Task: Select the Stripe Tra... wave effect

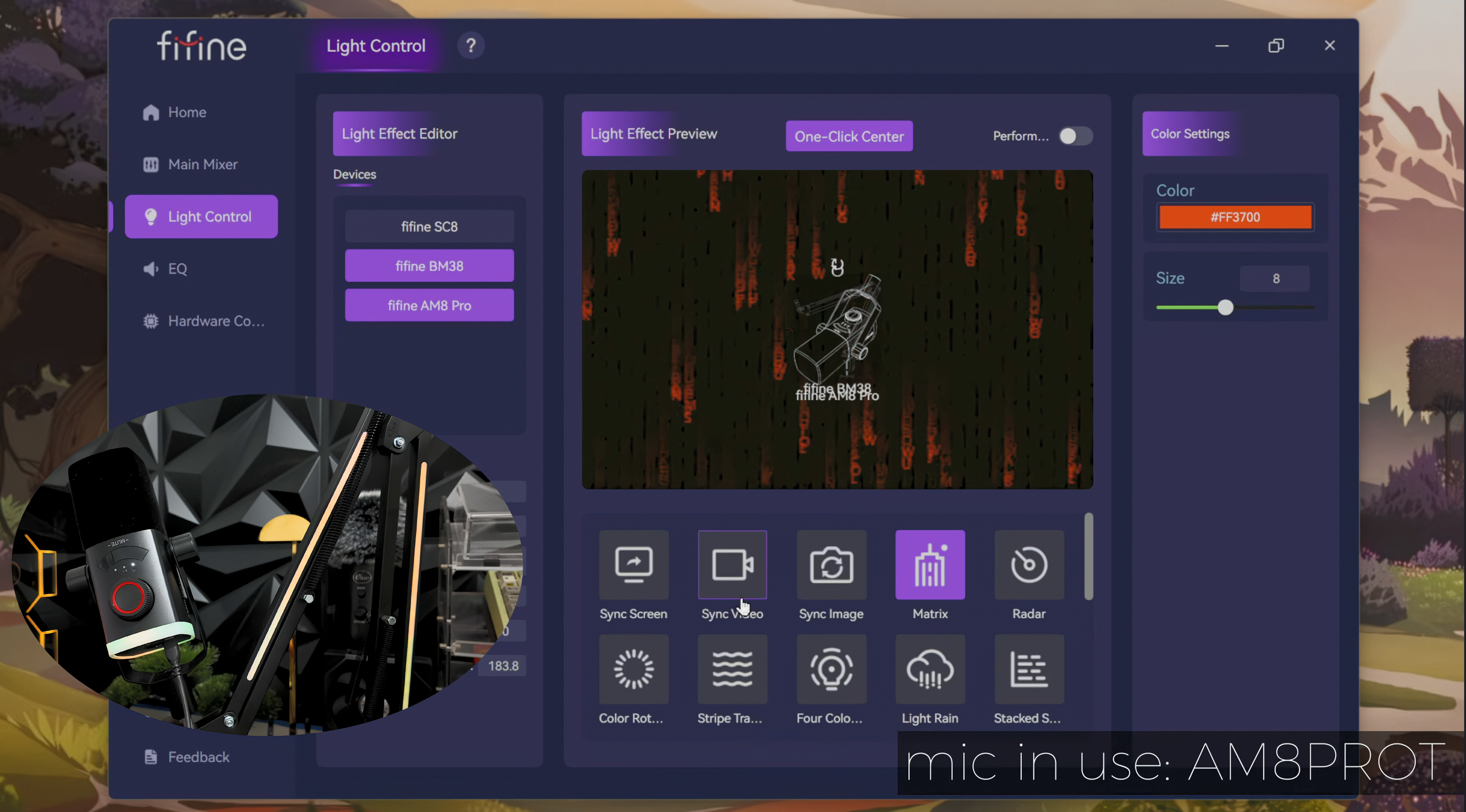Action: pyautogui.click(x=733, y=668)
